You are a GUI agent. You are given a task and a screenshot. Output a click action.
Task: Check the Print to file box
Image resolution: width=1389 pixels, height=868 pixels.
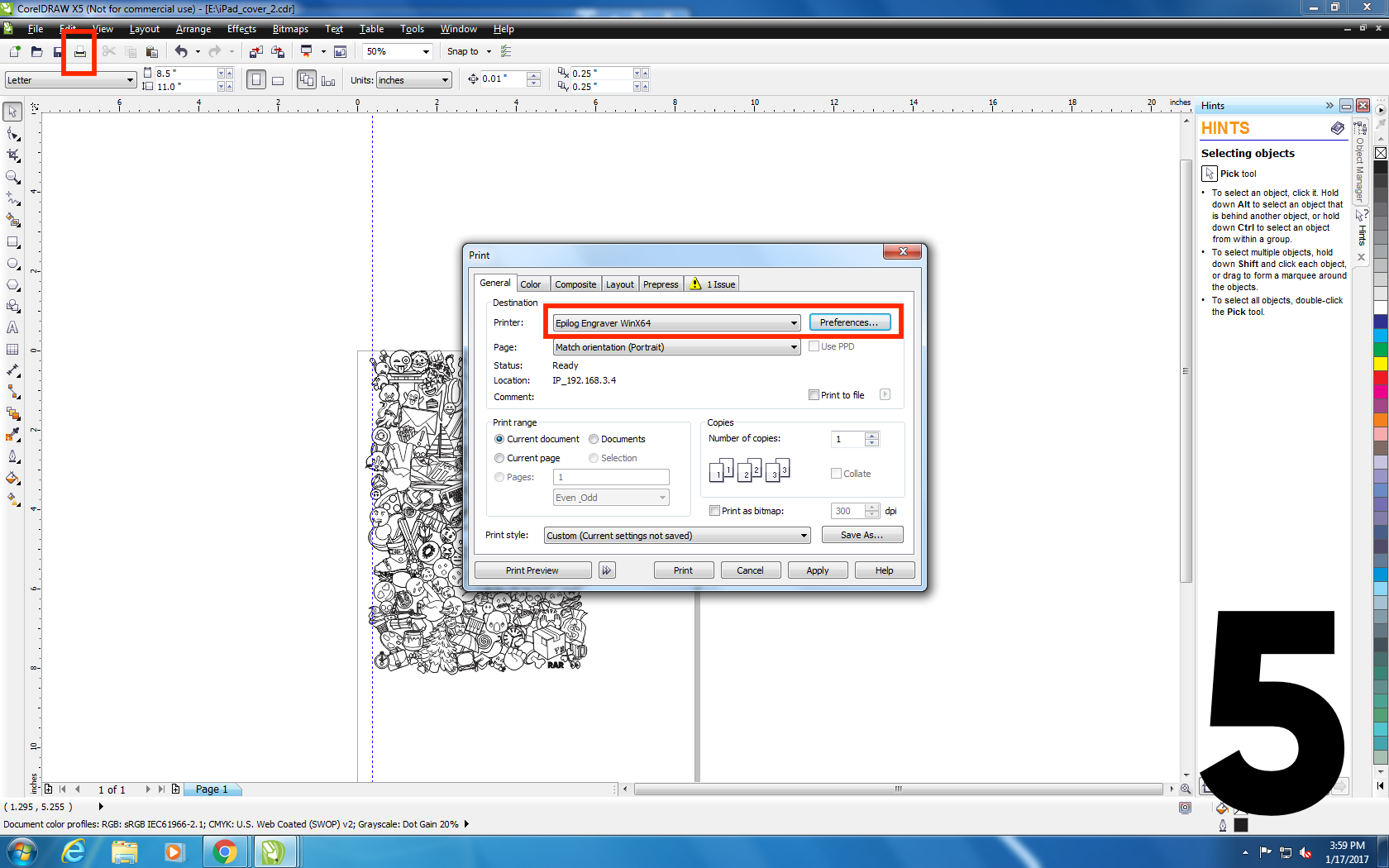point(814,394)
